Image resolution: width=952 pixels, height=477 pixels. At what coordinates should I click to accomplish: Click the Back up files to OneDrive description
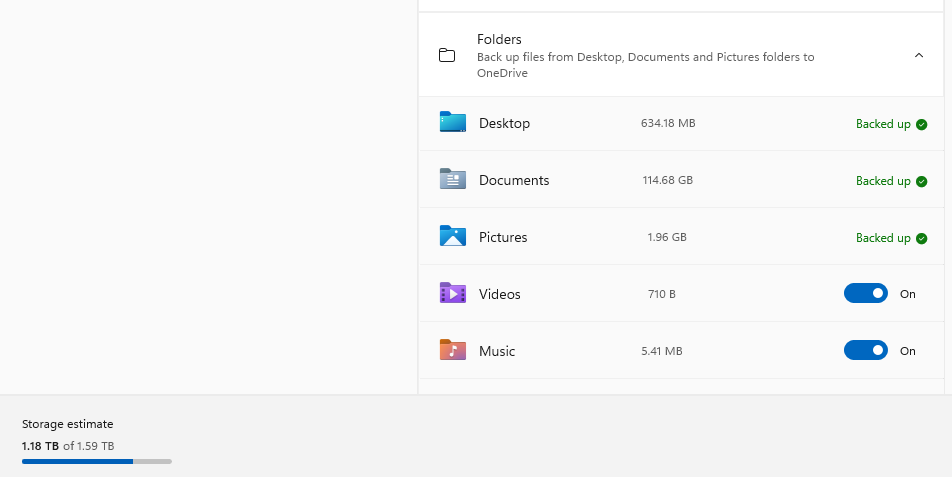point(645,65)
